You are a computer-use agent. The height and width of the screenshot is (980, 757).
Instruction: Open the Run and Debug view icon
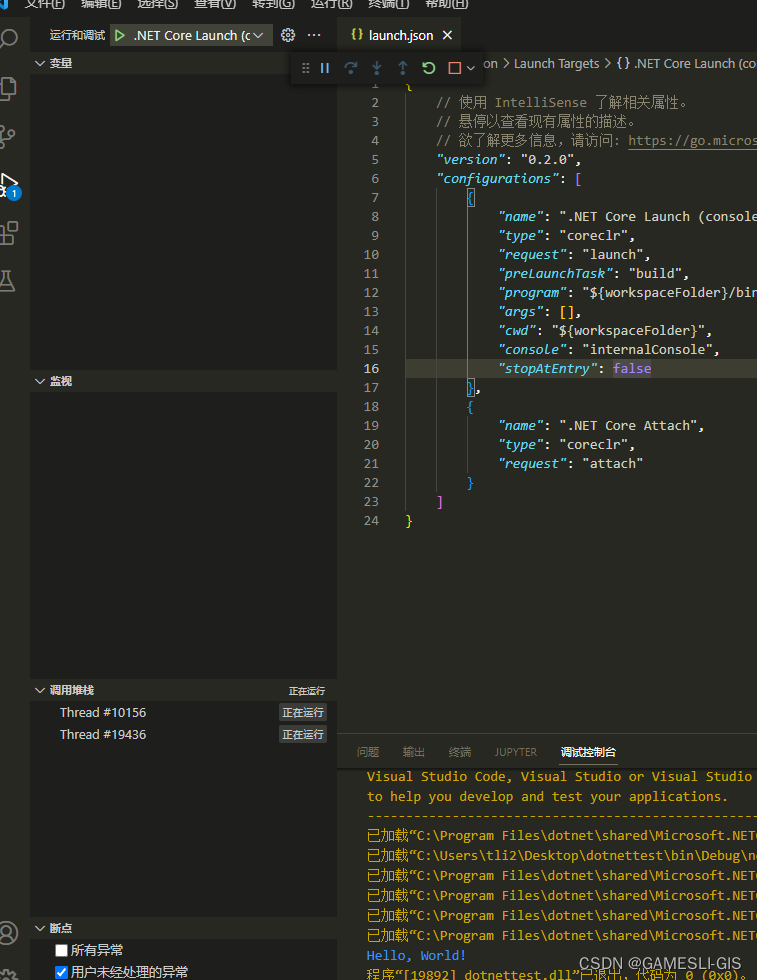tap(9, 186)
